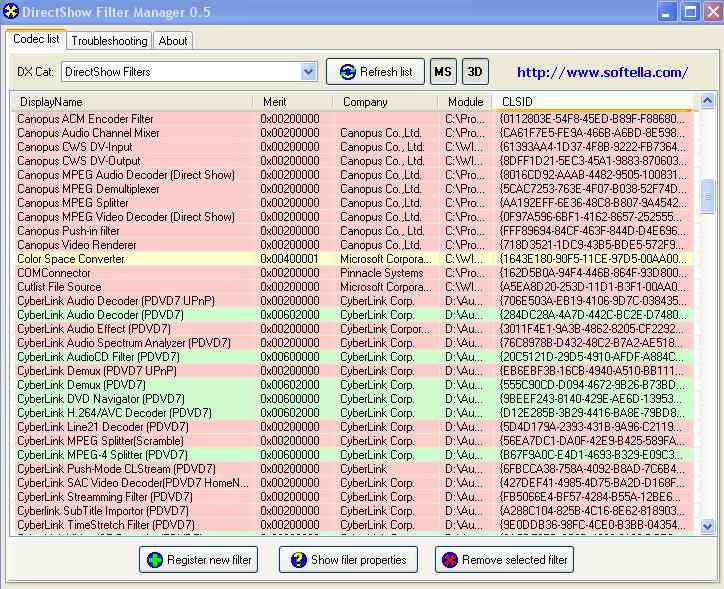Click the question mark properties icon
The width and height of the screenshot is (724, 589).
(x=299, y=560)
